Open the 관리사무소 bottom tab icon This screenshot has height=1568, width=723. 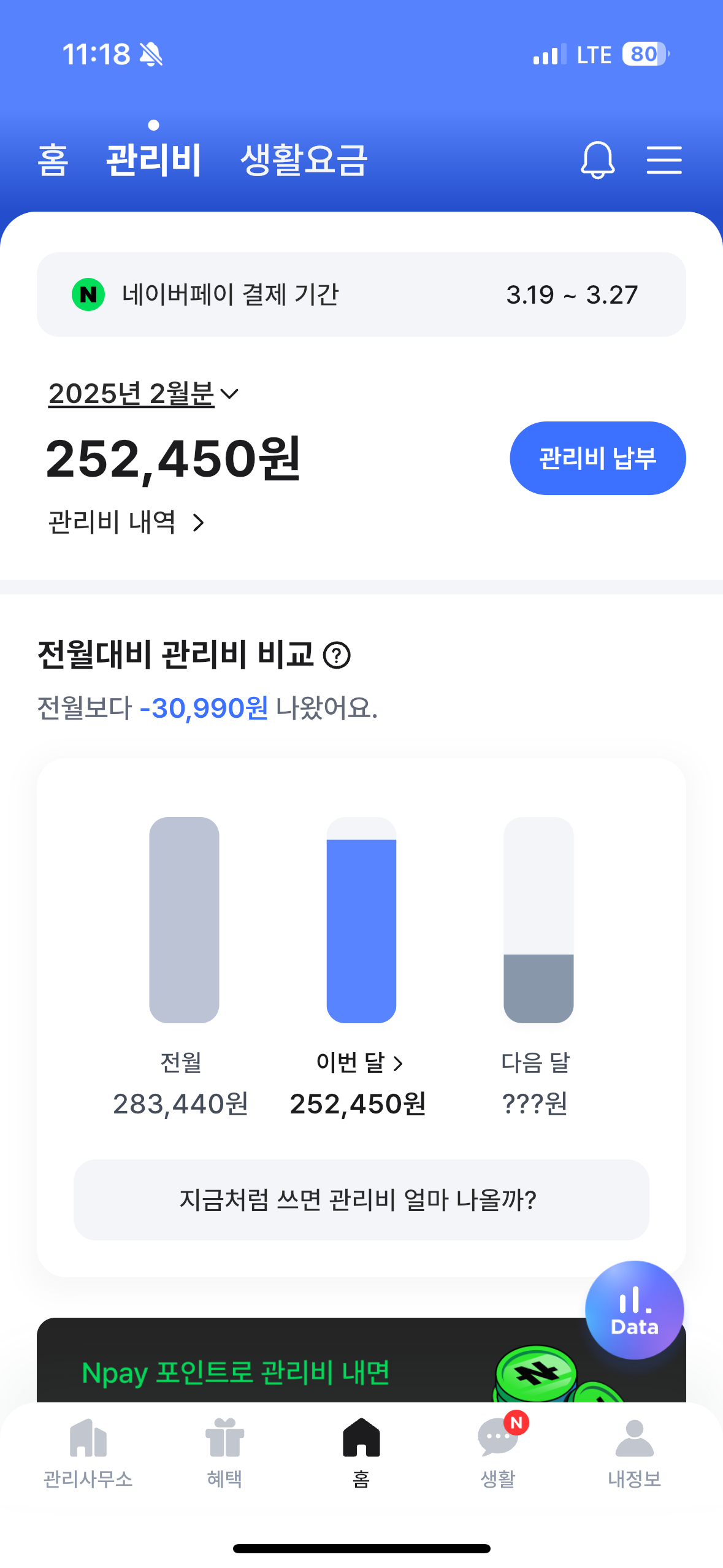click(x=88, y=1438)
